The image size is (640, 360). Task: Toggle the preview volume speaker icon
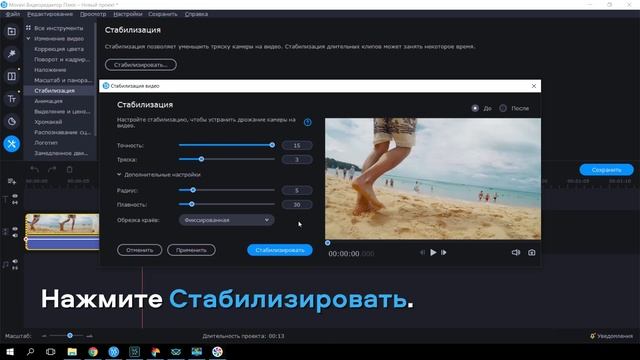pyautogui.click(x=516, y=253)
